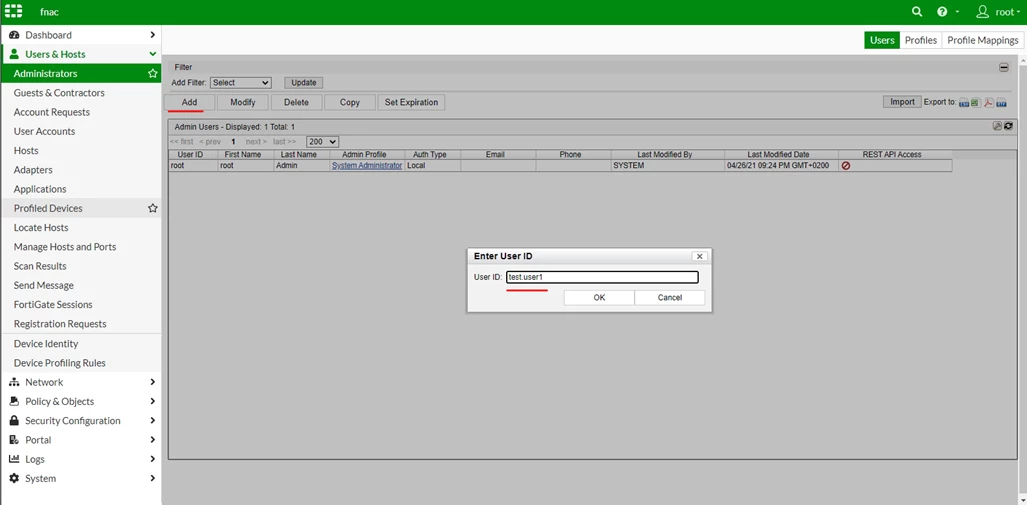
Task: Toggle the favorite star on Profiled Devices
Action: 153,208
